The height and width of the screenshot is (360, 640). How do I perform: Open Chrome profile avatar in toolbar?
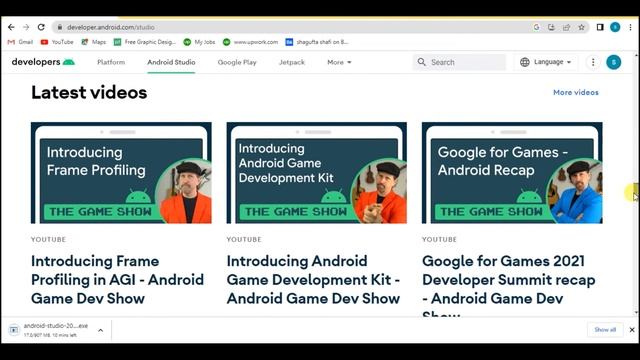(615, 27)
